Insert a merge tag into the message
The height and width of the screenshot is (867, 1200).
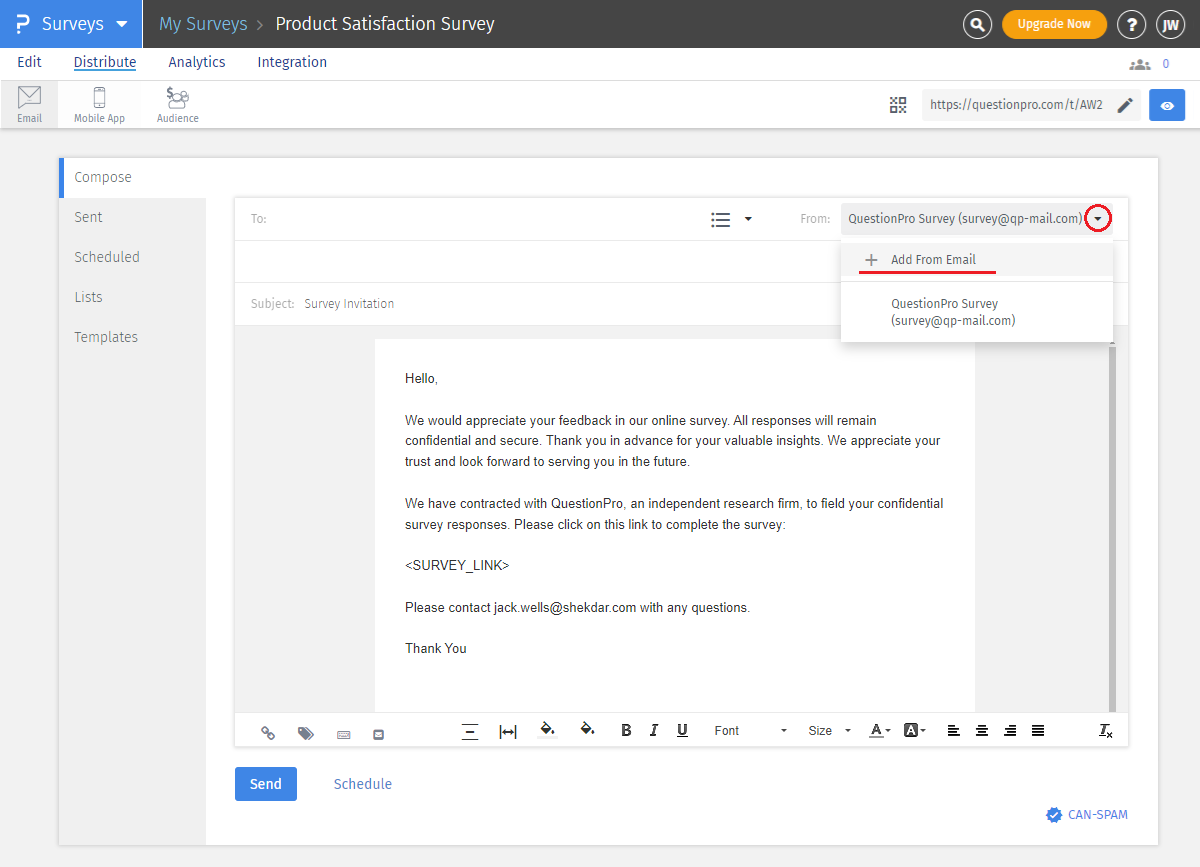[306, 733]
